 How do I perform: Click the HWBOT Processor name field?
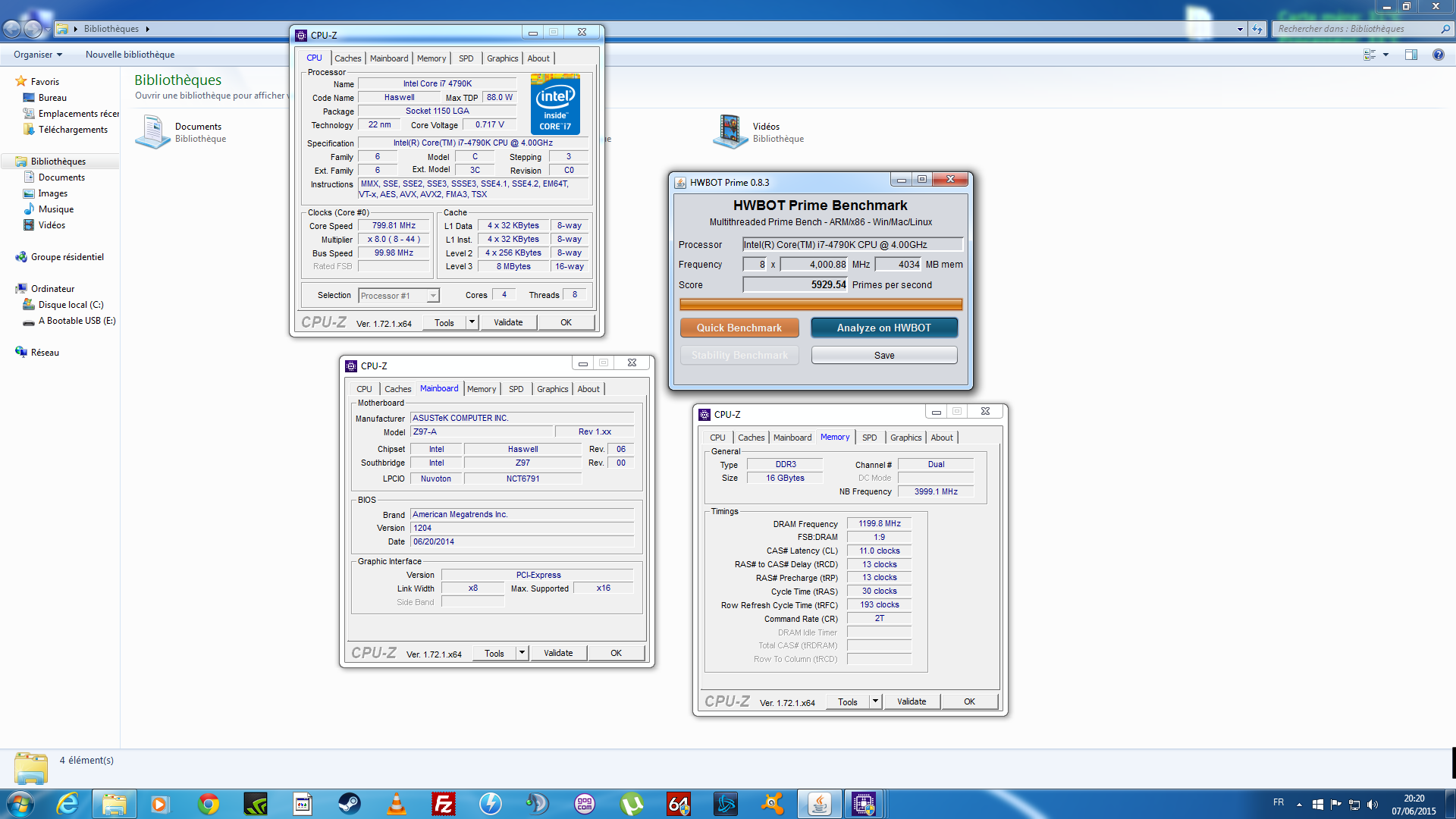(x=852, y=244)
